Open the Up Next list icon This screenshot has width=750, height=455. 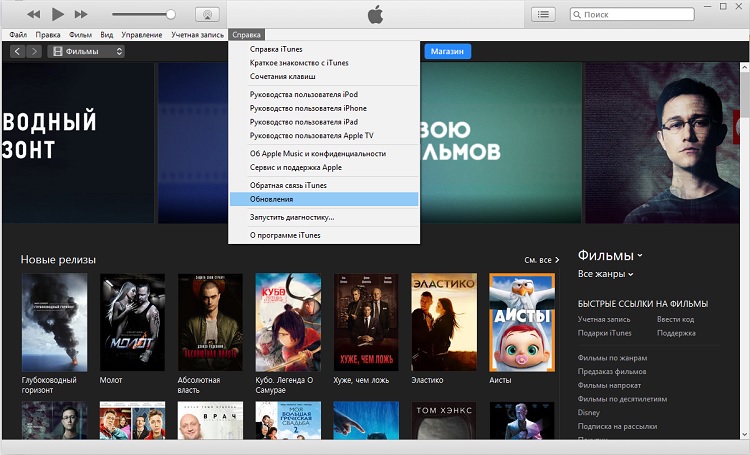coord(543,14)
